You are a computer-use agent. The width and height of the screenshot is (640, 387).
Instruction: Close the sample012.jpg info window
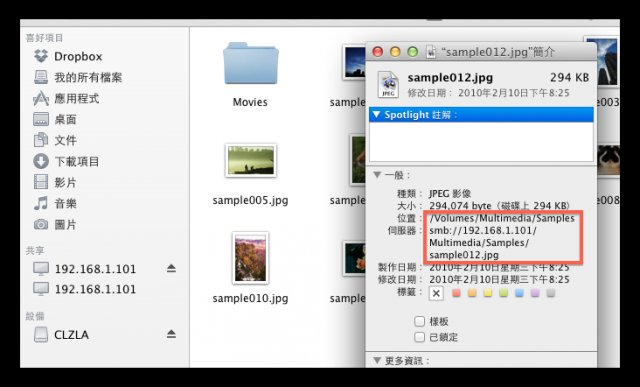click(x=378, y=52)
